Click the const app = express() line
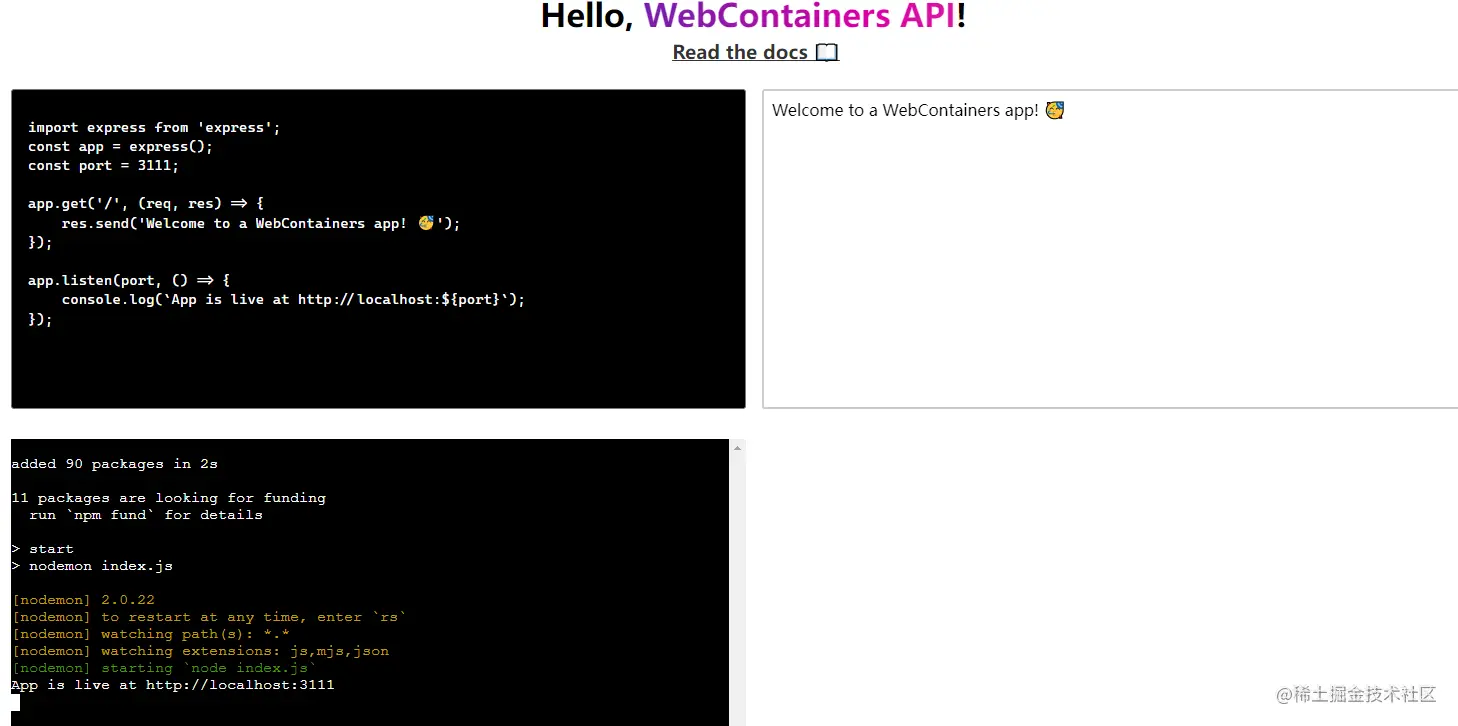 (x=120, y=146)
